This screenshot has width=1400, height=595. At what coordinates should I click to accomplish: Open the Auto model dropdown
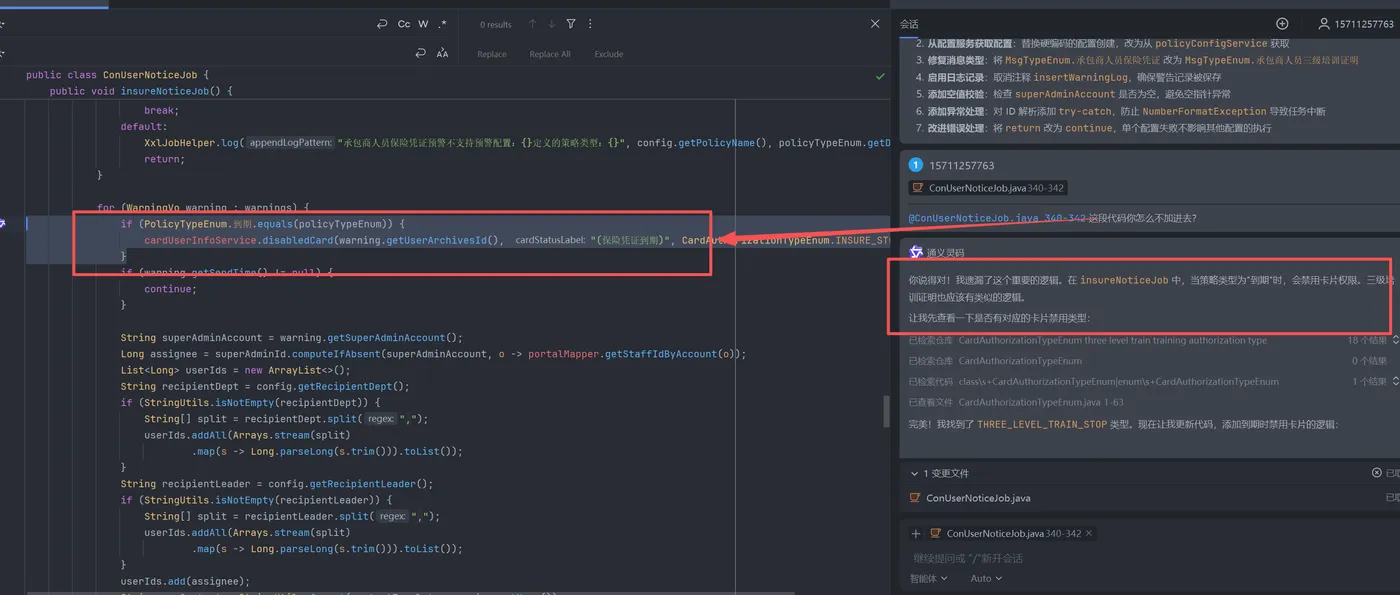tap(986, 578)
